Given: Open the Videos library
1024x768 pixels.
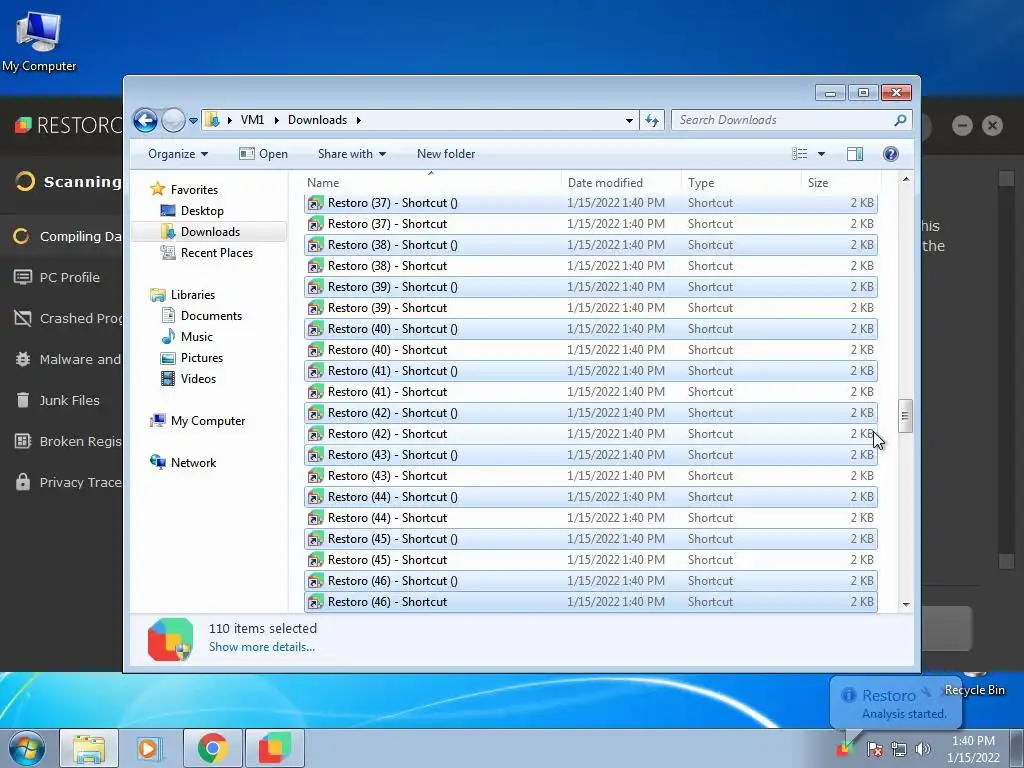Looking at the screenshot, I should click(x=198, y=379).
